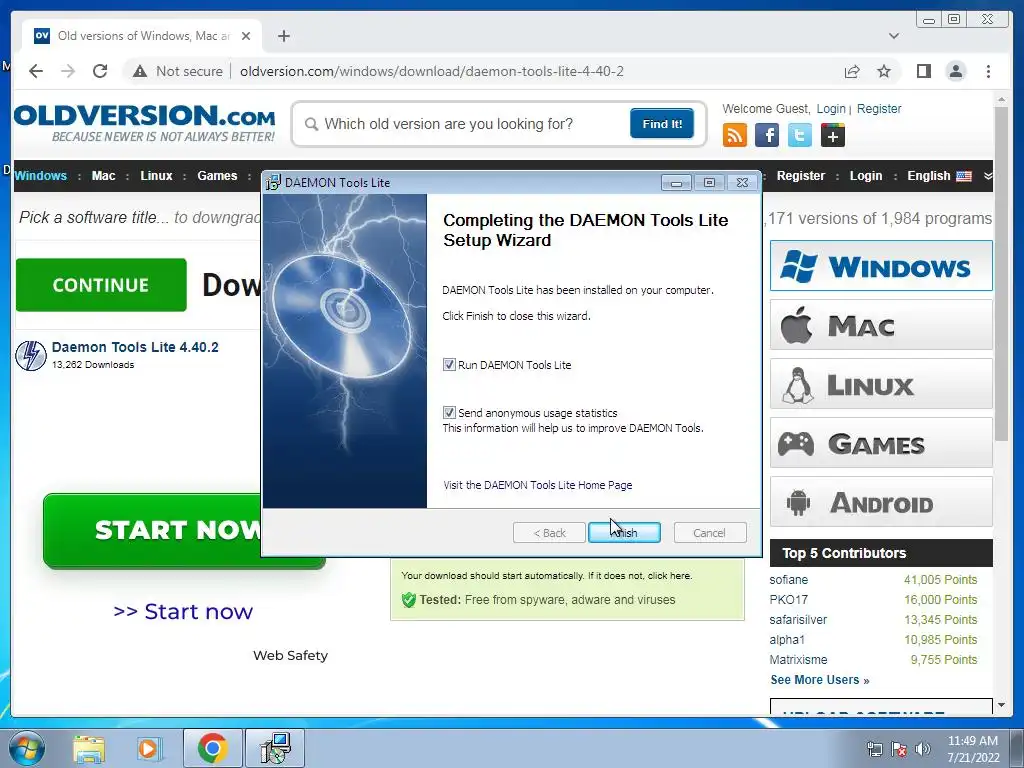Click the Chrome address bar URL
The image size is (1024, 768).
[x=432, y=71]
